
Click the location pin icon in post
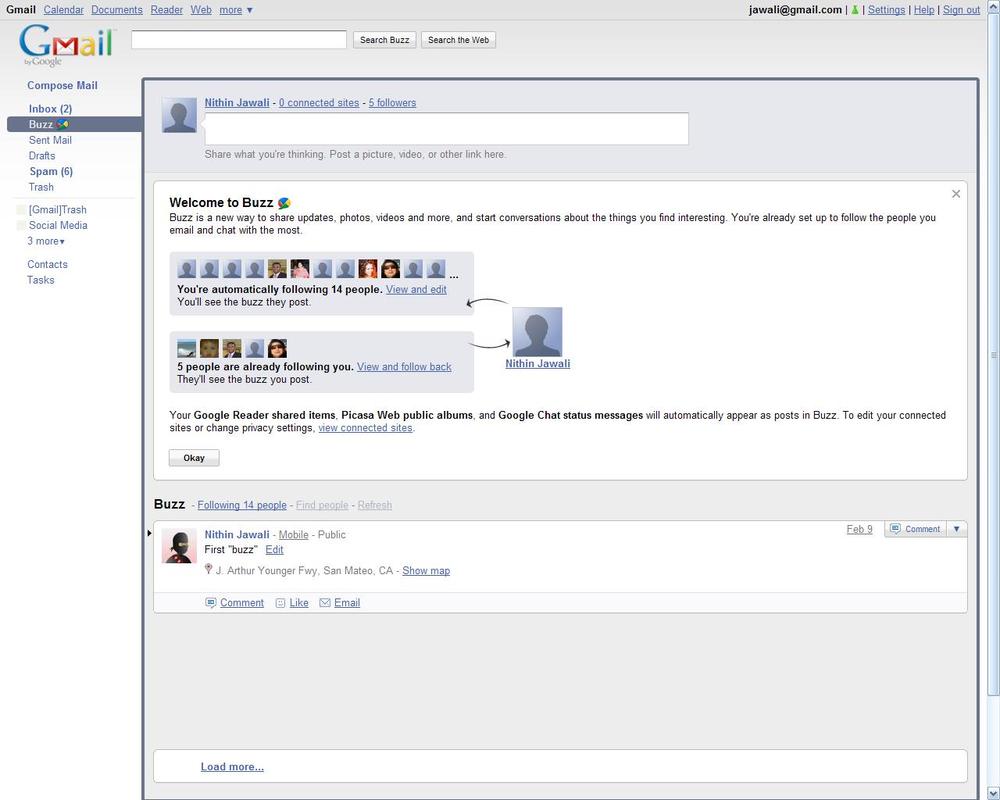coord(208,570)
